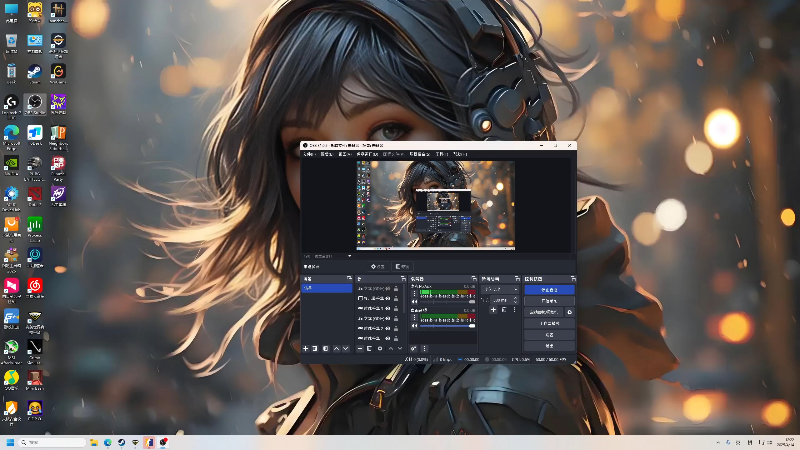Click the Filters button in source toolbar
Image resolution: width=800 pixels, height=450 pixels.
pyautogui.click(x=403, y=266)
